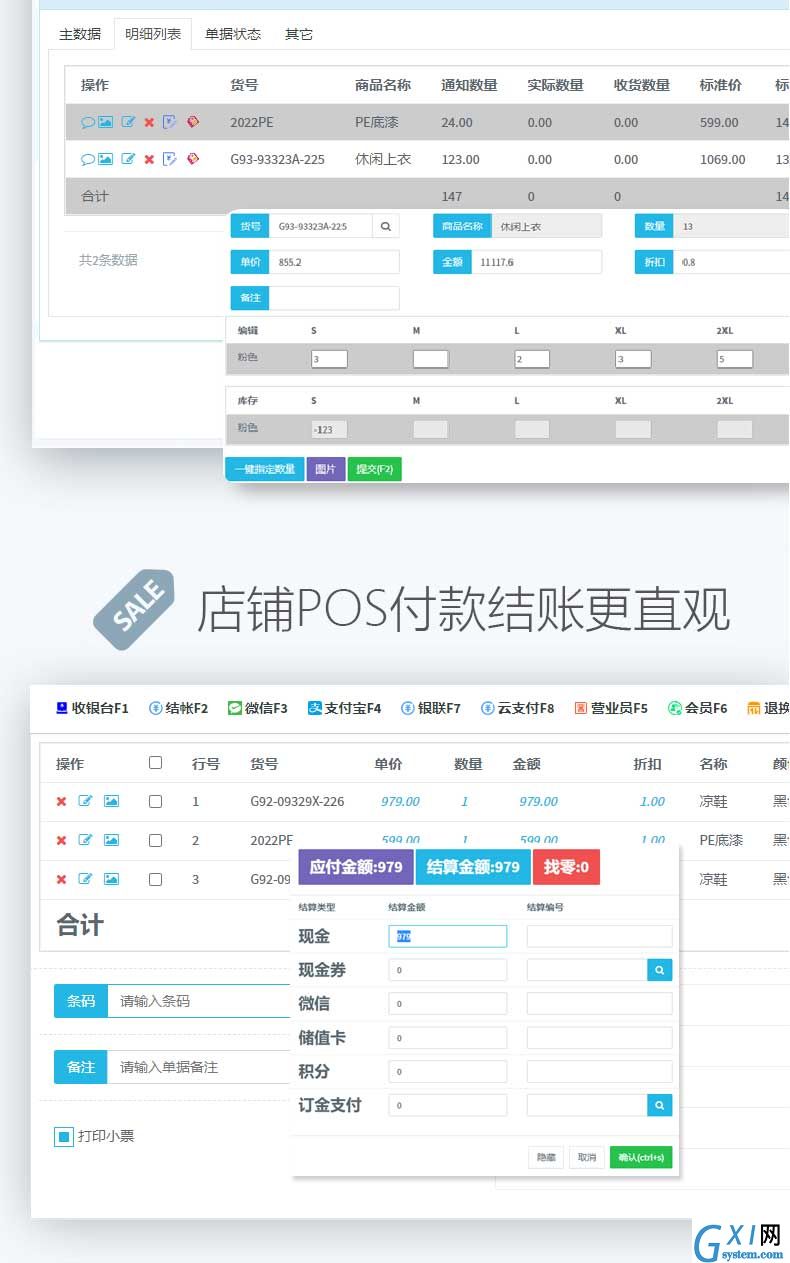Delete POS row 3
The height and width of the screenshot is (1263, 790).
(61, 879)
